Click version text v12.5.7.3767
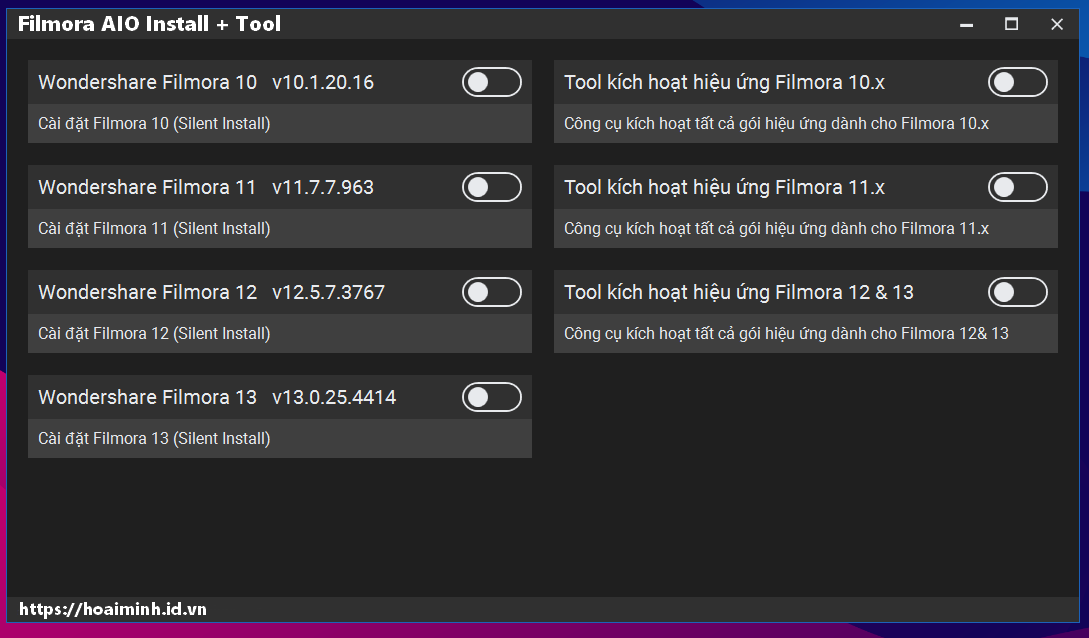The image size is (1089, 638). (329, 292)
